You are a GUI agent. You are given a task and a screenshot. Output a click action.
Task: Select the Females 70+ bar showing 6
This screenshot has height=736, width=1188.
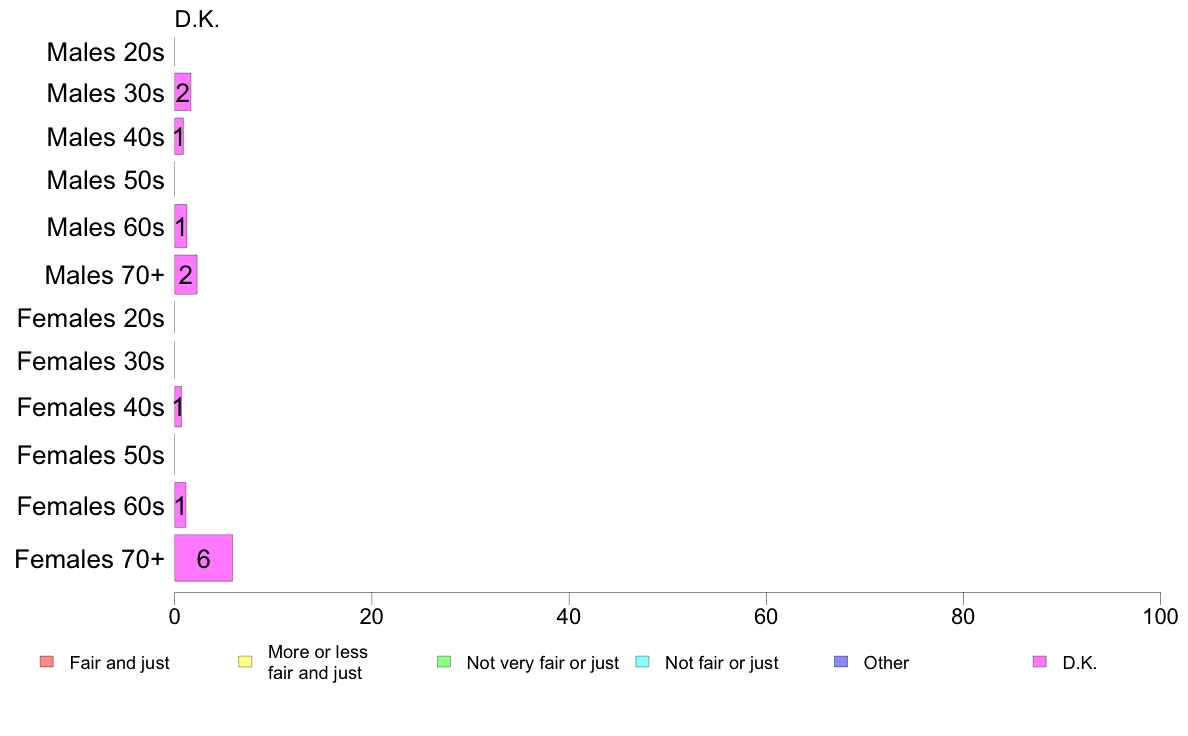tap(203, 558)
